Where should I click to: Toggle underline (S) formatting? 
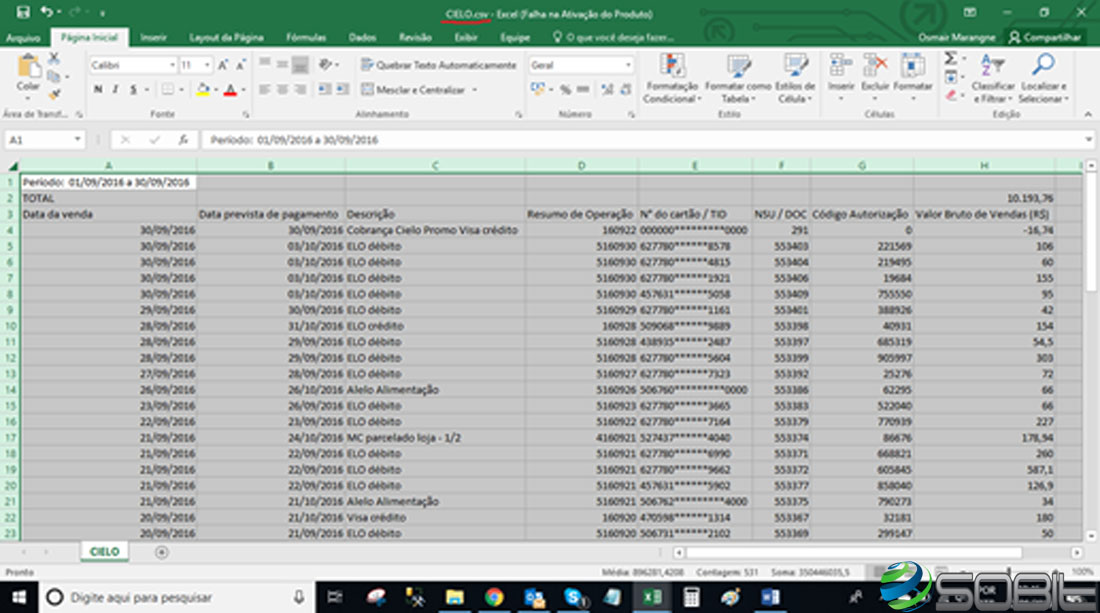(x=133, y=90)
